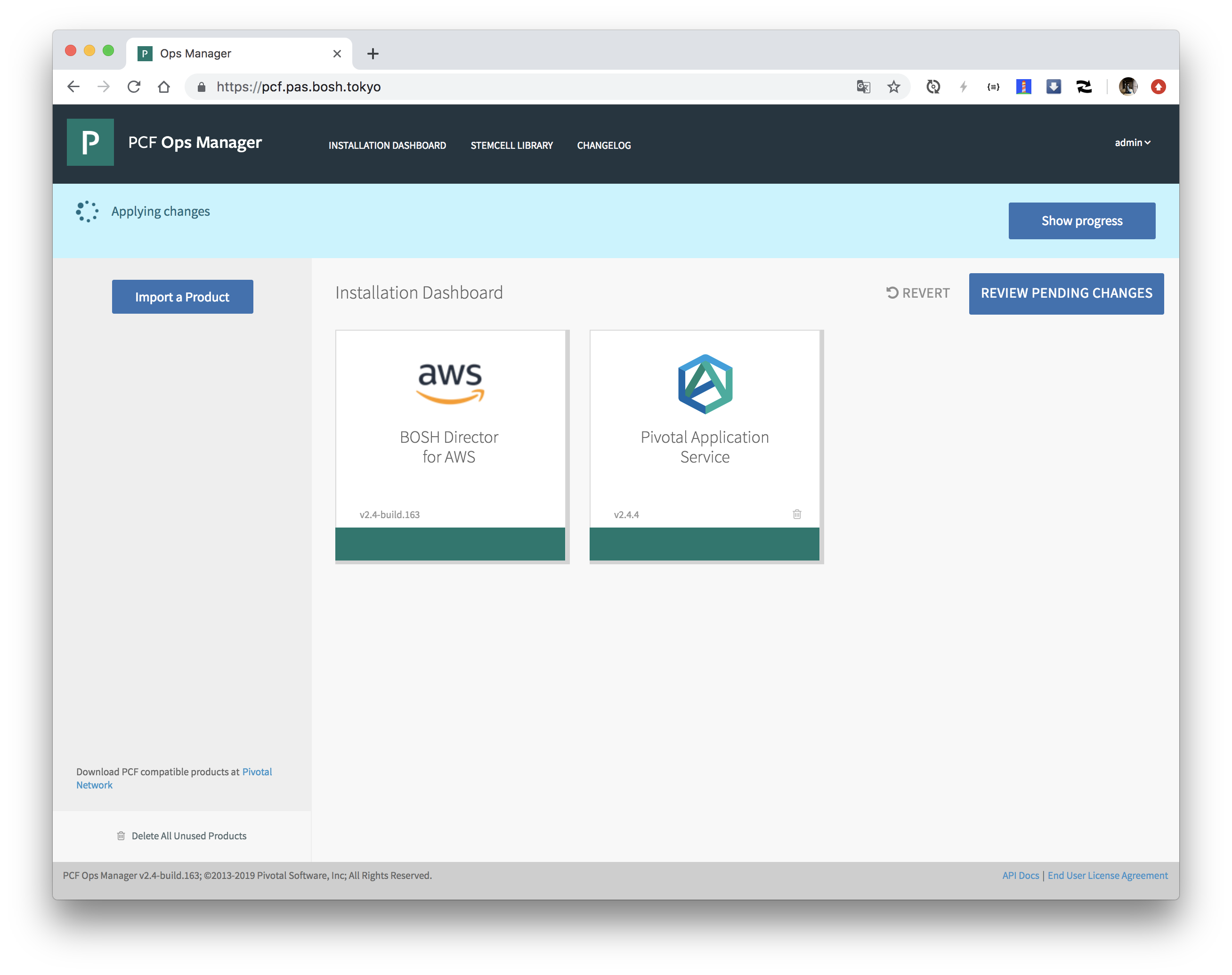1232x975 pixels.
Task: Expand the admin user dropdown
Action: click(1132, 142)
